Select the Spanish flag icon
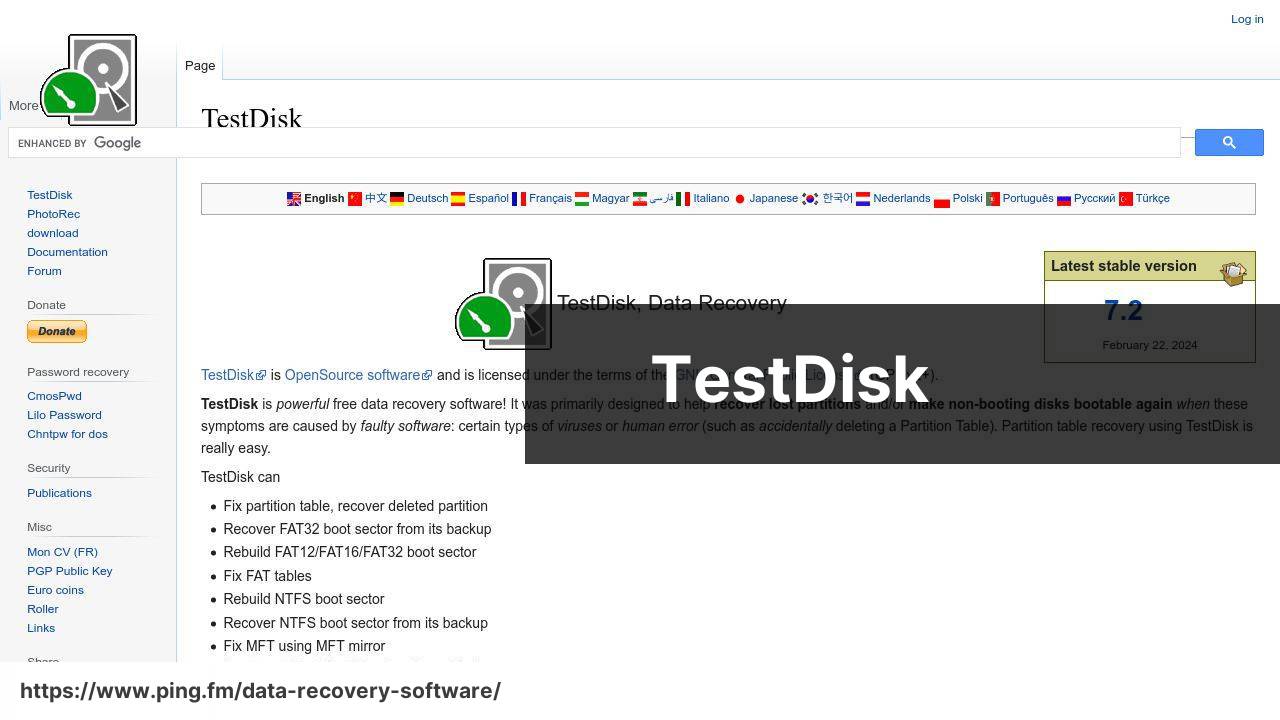 tap(458, 199)
